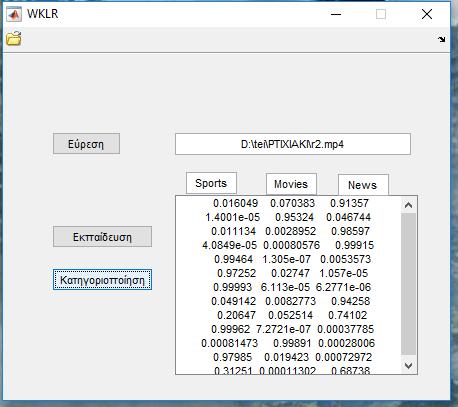Select the value 0.98597 in results

point(350,231)
